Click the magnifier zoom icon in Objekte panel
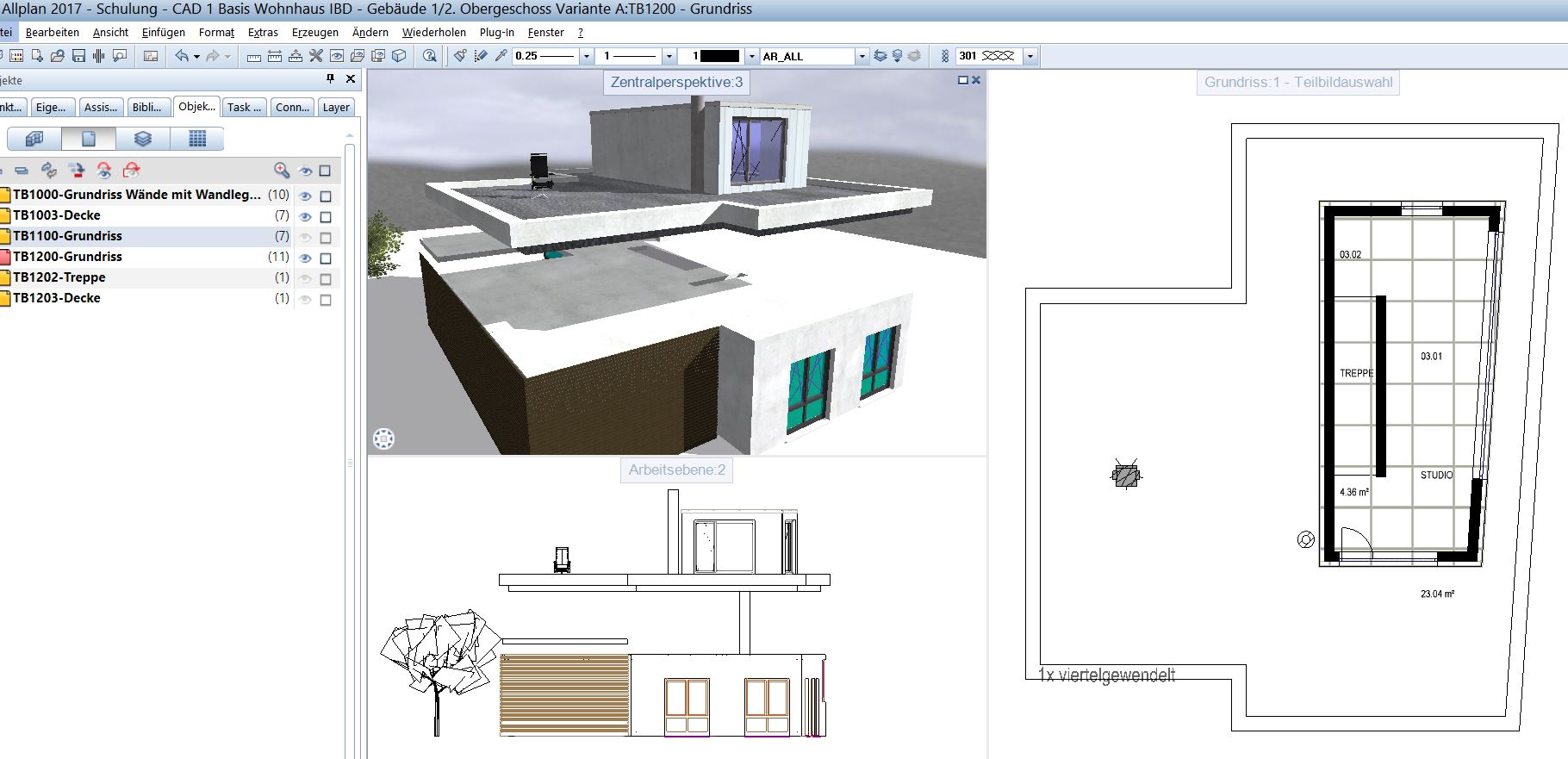1568x759 pixels. pyautogui.click(x=282, y=171)
